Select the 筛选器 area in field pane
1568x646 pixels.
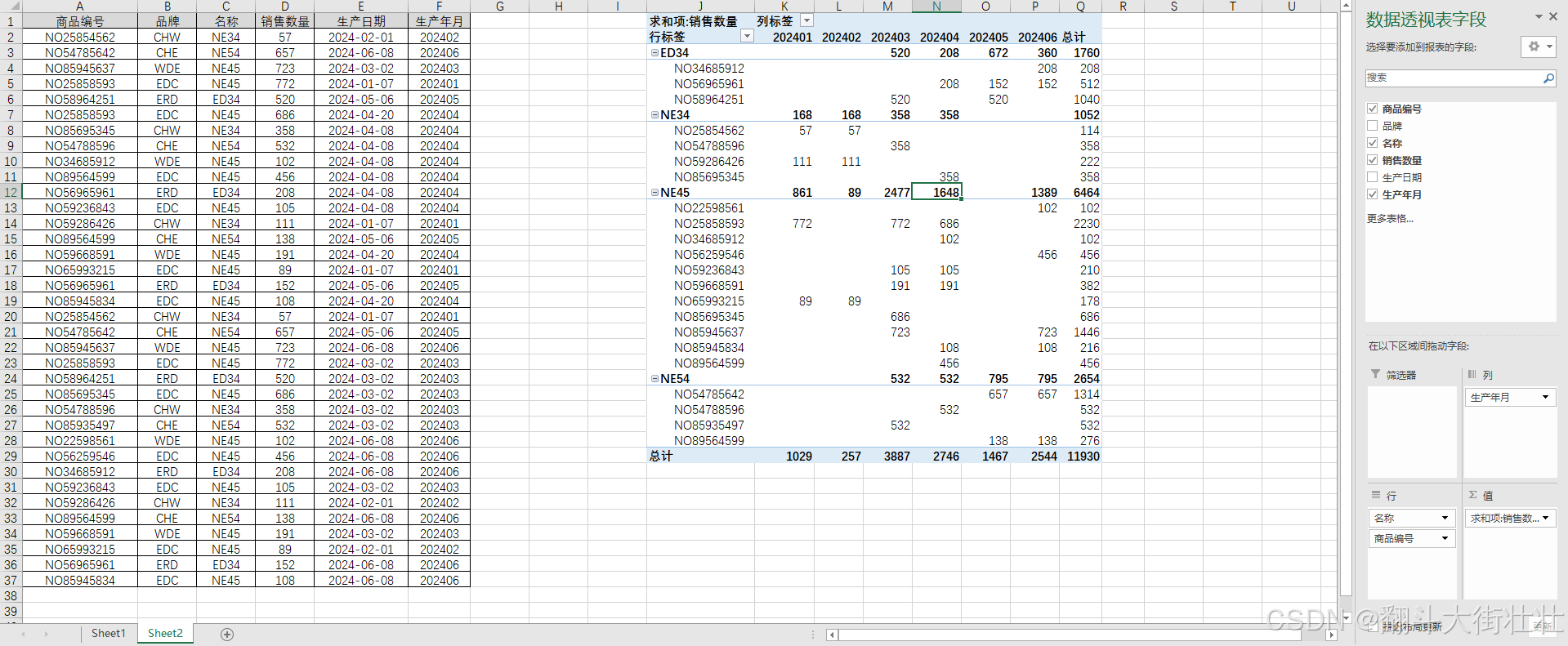1412,432
